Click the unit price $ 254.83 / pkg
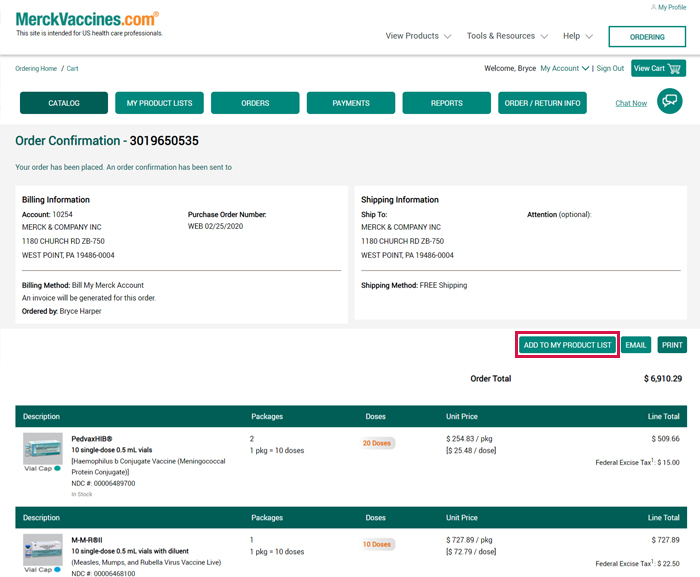The height and width of the screenshot is (577, 700). click(x=469, y=439)
